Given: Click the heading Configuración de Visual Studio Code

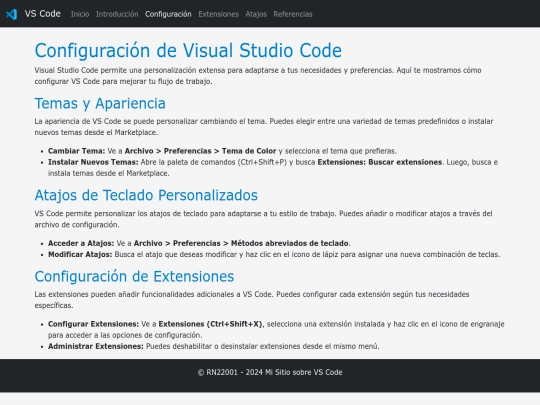Looking at the screenshot, I should coord(188,50).
